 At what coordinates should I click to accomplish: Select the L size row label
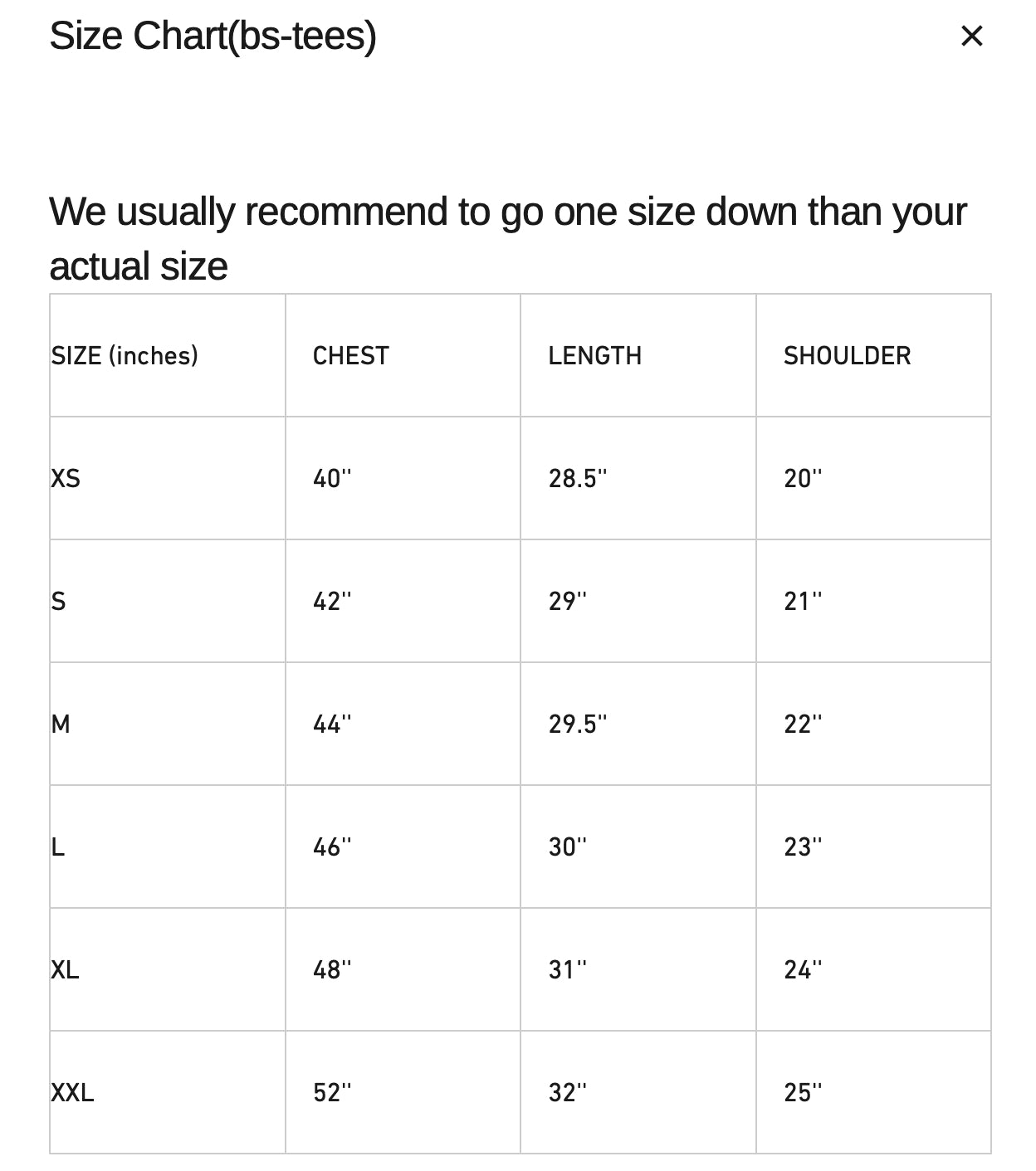[x=57, y=847]
